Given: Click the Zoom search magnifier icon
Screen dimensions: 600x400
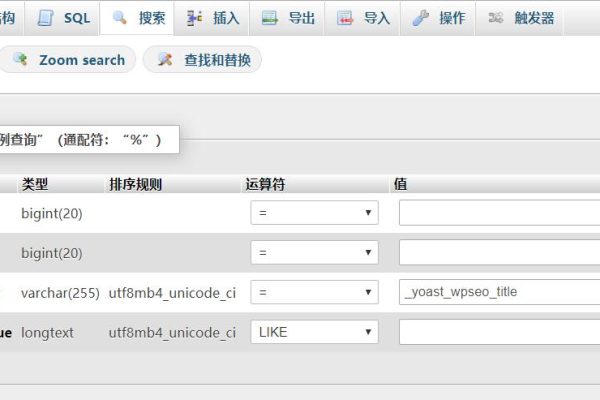Looking at the screenshot, I should tap(19, 60).
